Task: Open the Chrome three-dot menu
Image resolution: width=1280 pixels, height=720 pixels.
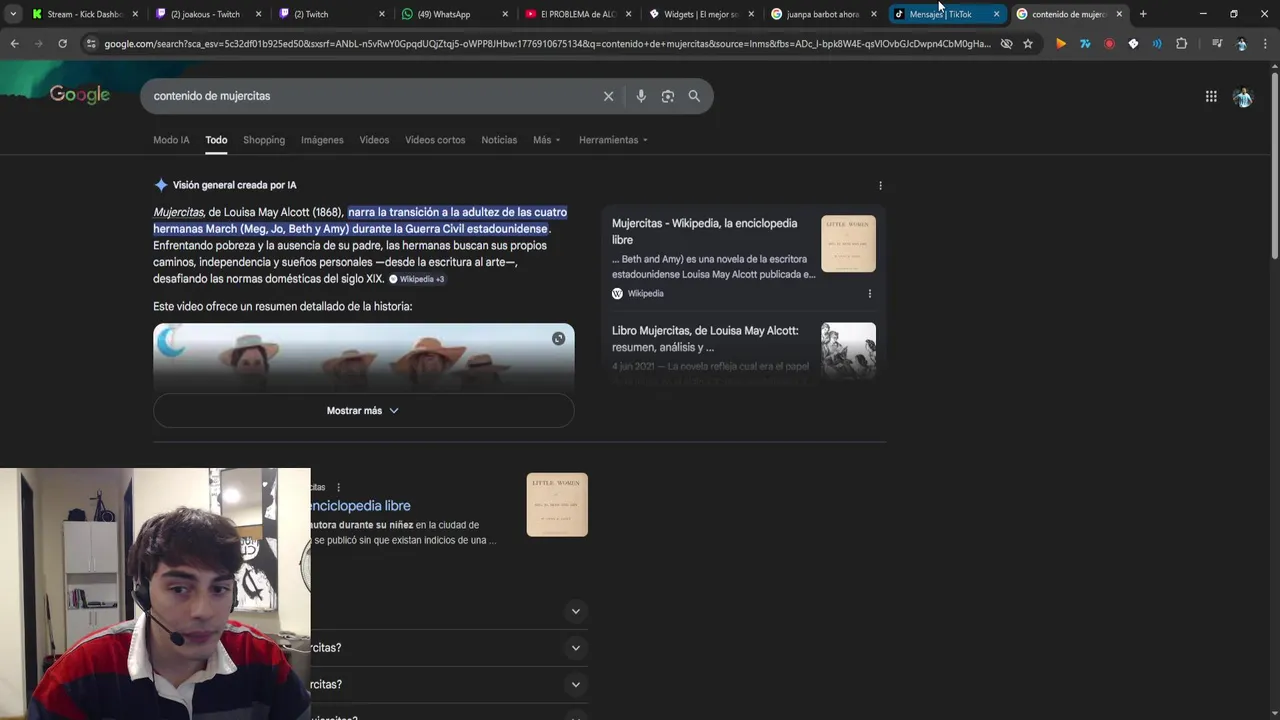Action: (x=1265, y=44)
